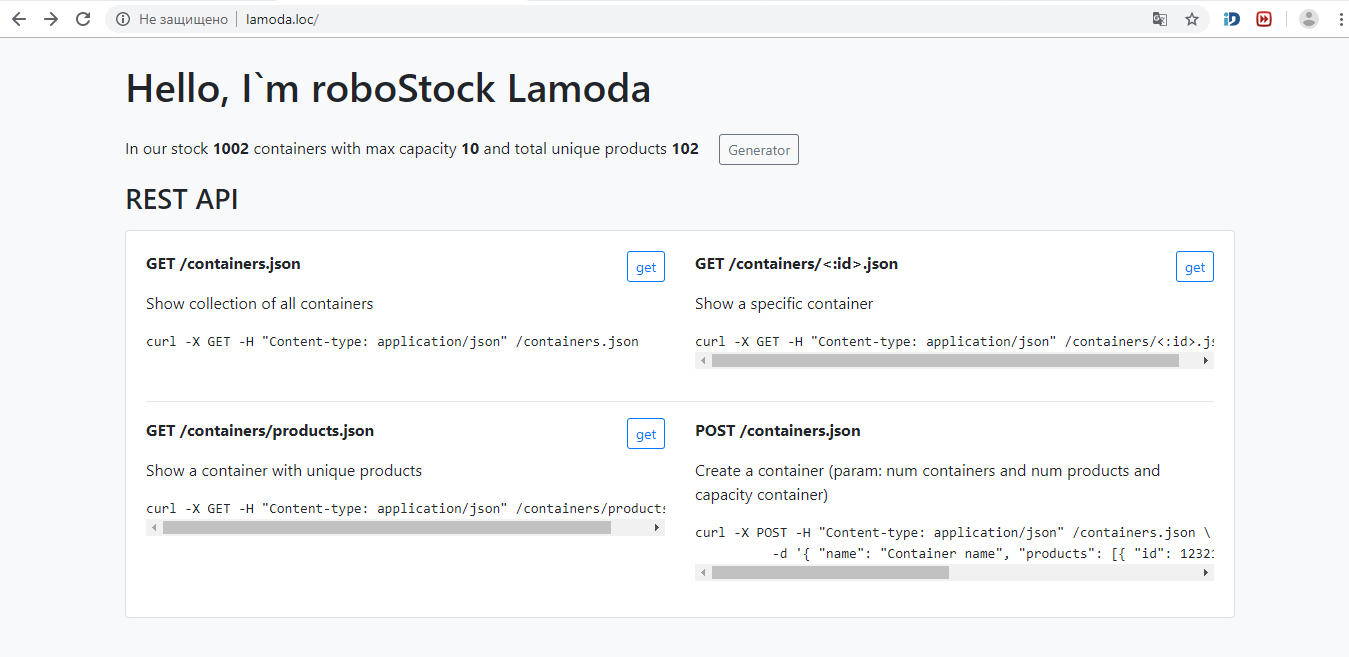Image resolution: width=1349 pixels, height=657 pixels.
Task: Open the site security info icon
Action: point(123,19)
